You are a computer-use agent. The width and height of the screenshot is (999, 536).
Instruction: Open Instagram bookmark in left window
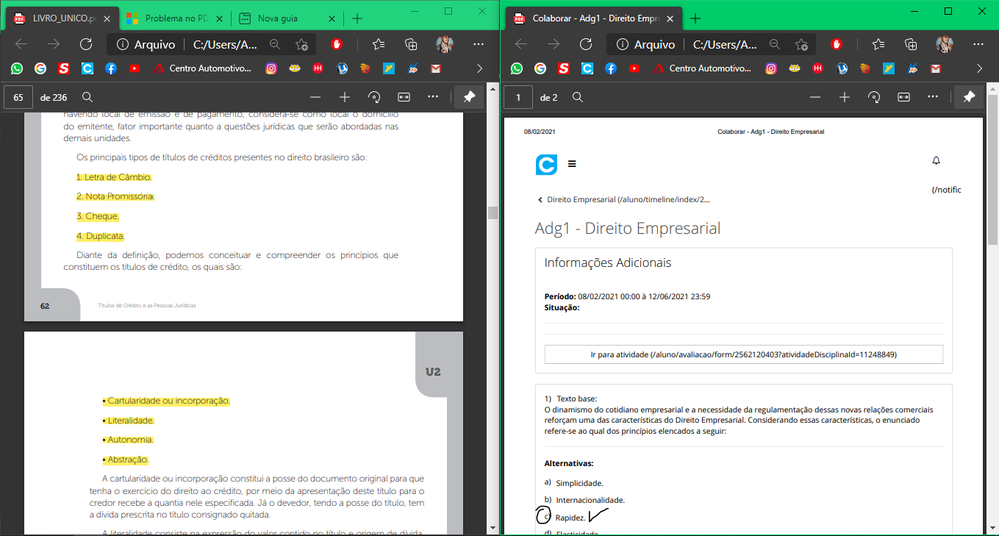(x=271, y=68)
